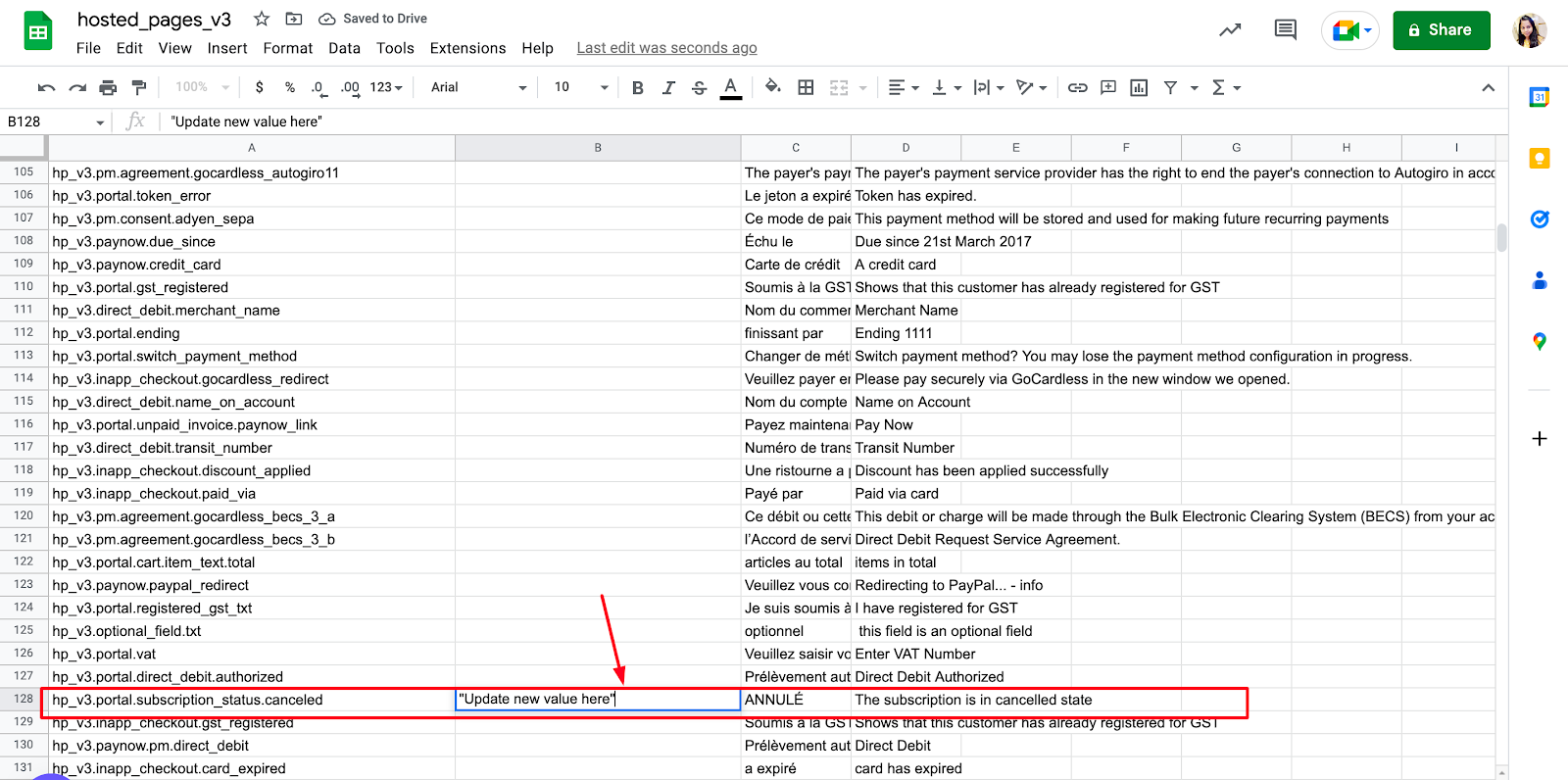1568x780 pixels.
Task: Open the Extensions menu
Action: point(467,48)
